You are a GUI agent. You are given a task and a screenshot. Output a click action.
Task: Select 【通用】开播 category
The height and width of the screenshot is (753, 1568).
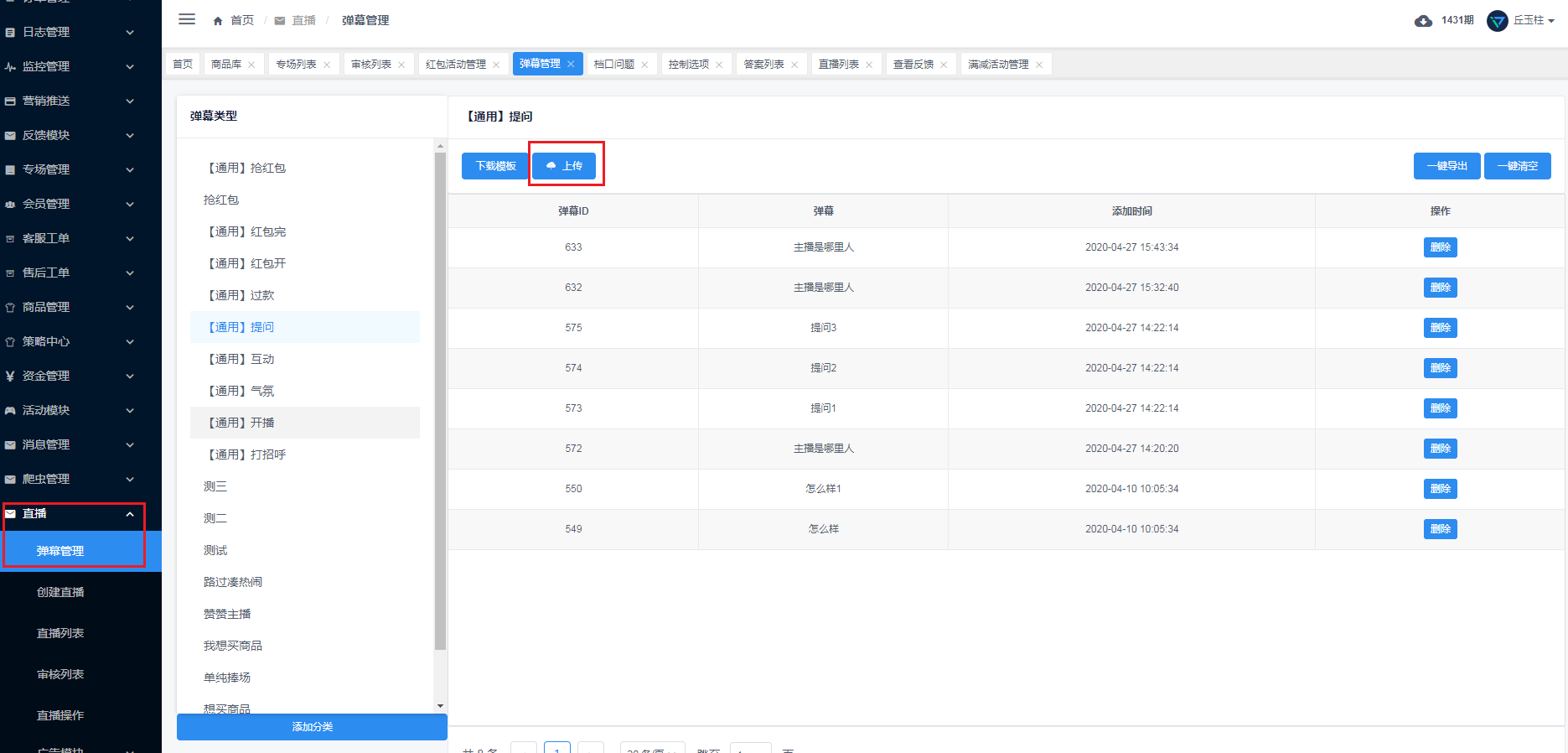(305, 423)
